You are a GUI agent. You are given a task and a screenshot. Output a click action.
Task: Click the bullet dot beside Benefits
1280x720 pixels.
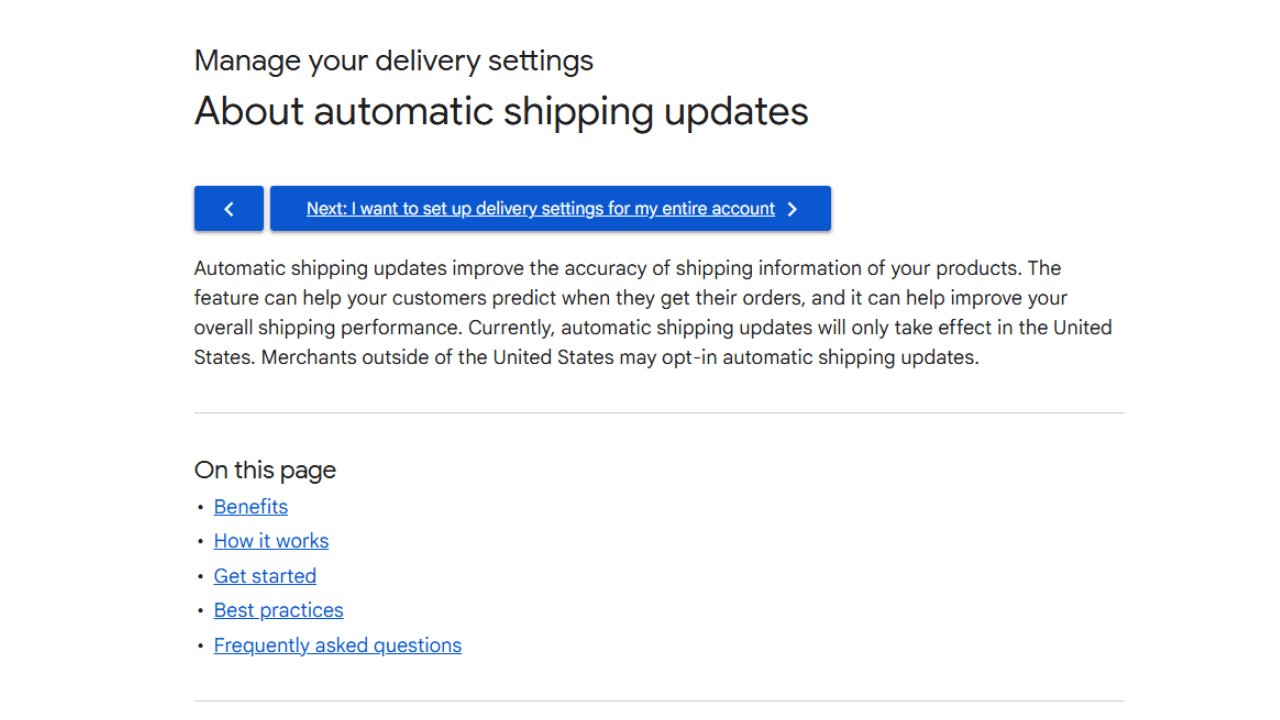[200, 508]
